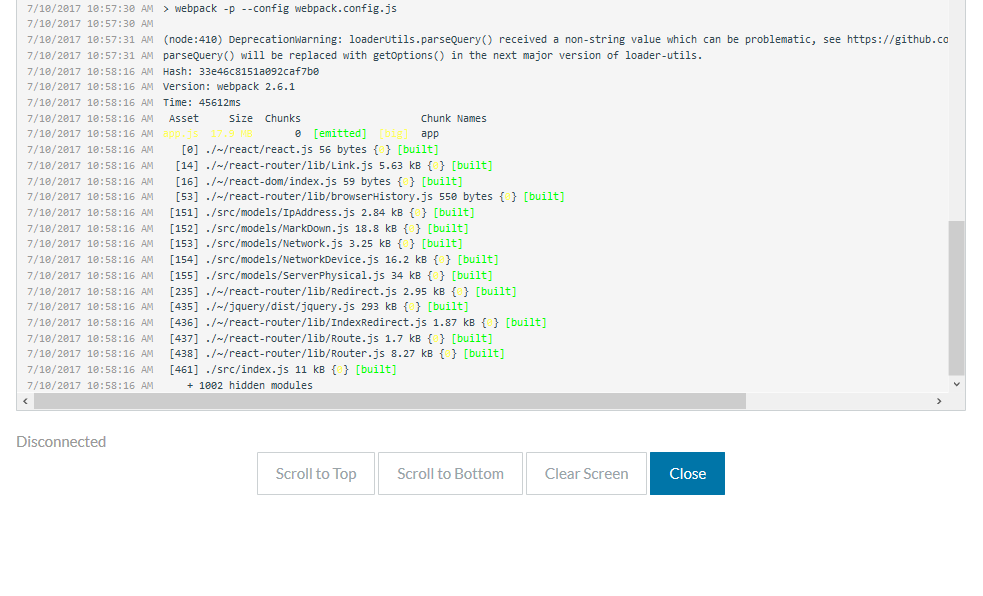
Task: Click the Asset column header
Action: [x=184, y=118]
